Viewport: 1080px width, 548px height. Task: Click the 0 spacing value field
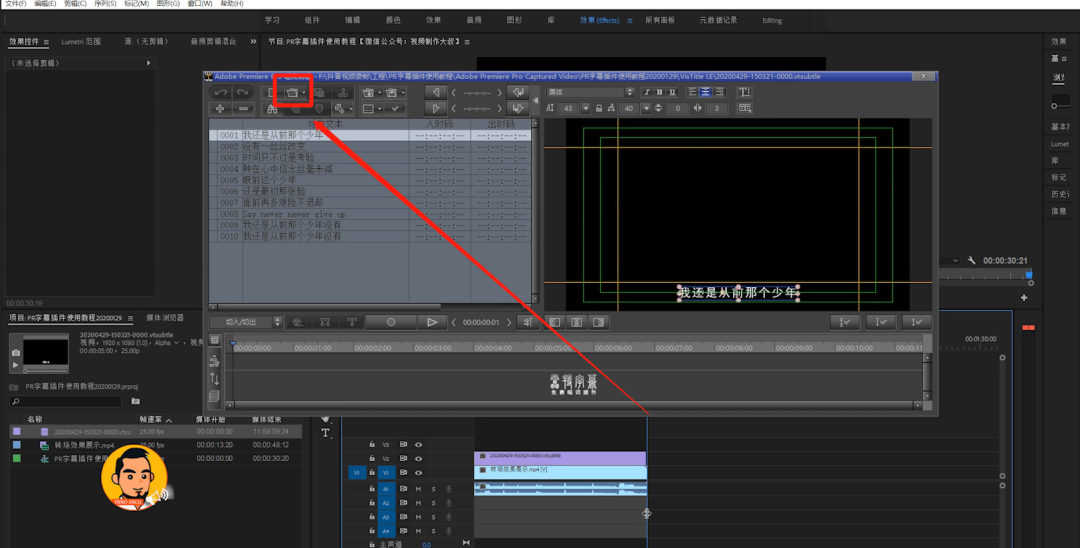(678, 109)
